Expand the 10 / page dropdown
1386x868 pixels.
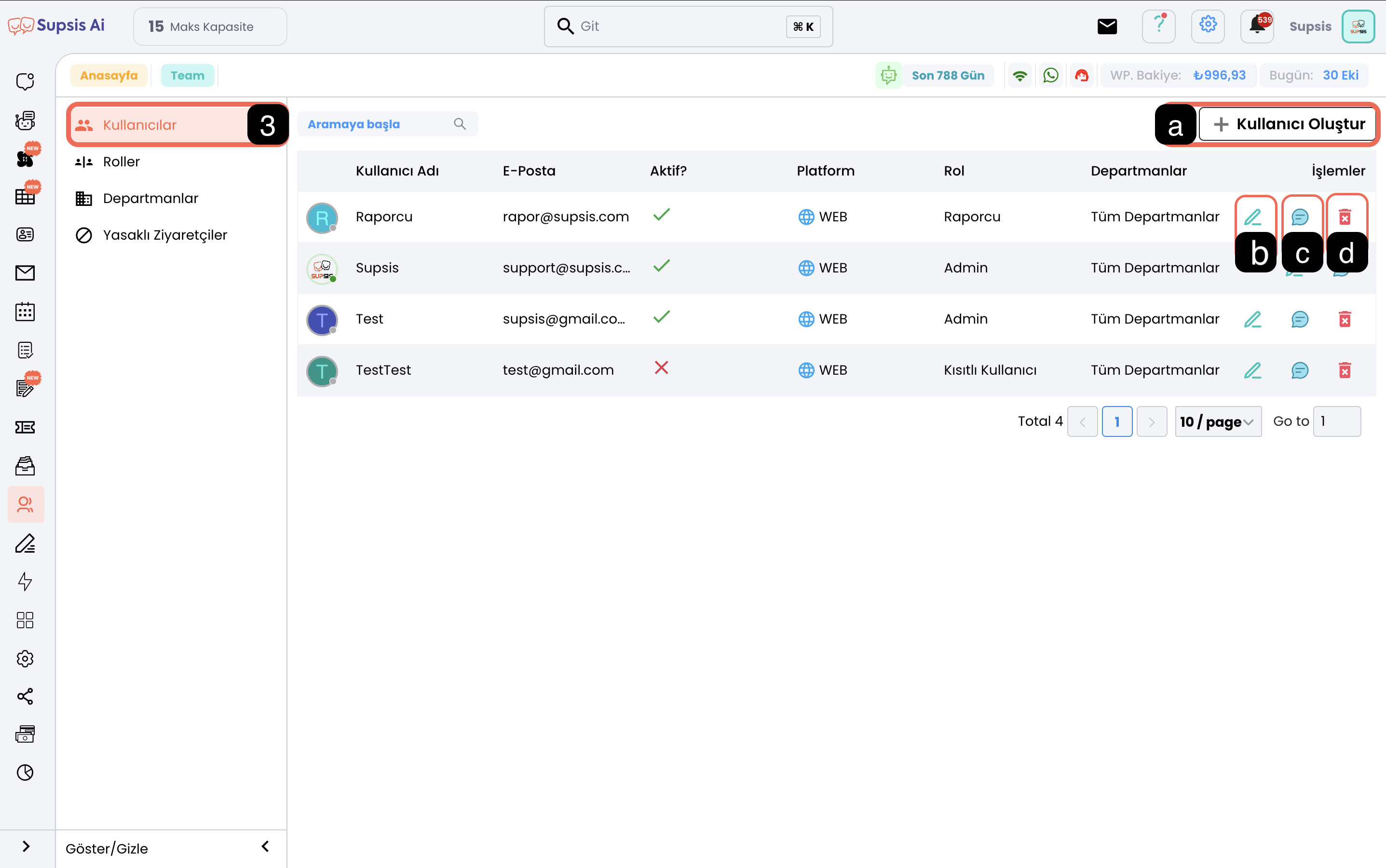point(1217,422)
